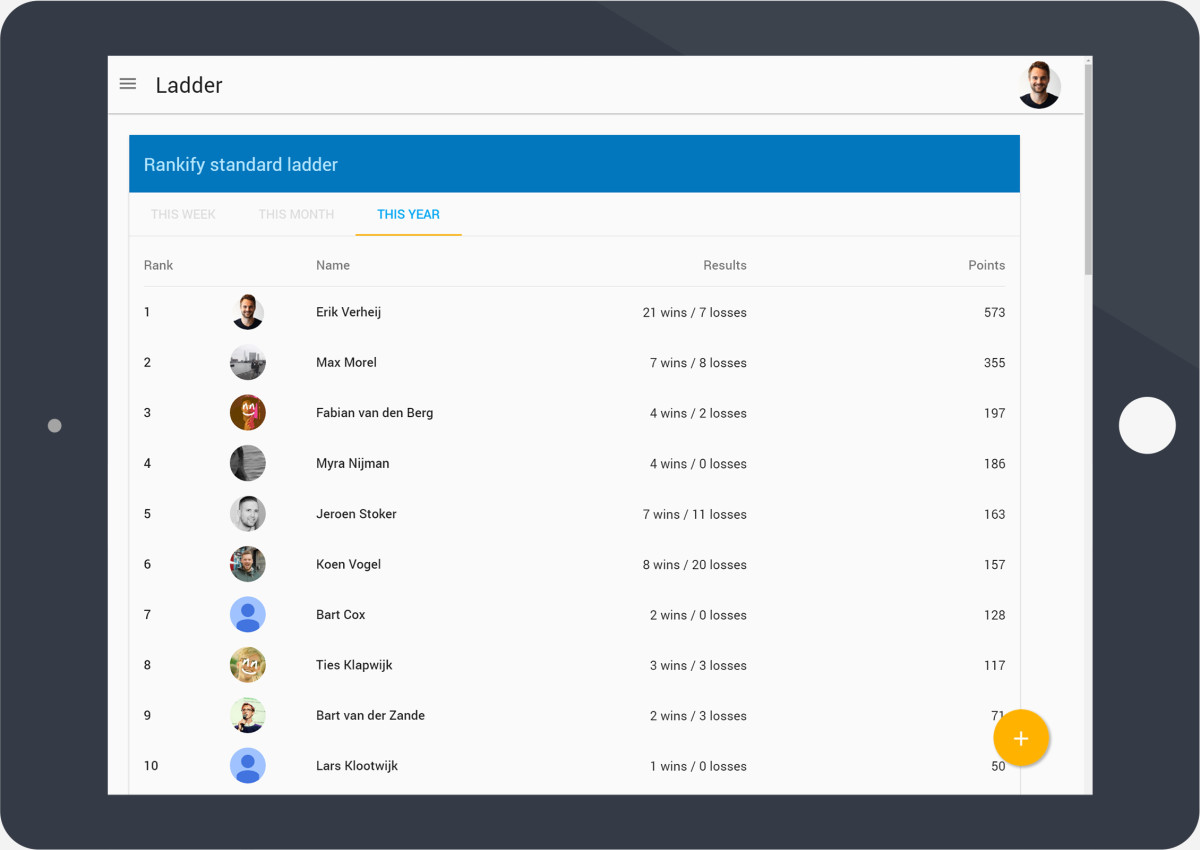Click Bart van der Zande's avatar
Image resolution: width=1200 pixels, height=850 pixels.
(x=248, y=715)
